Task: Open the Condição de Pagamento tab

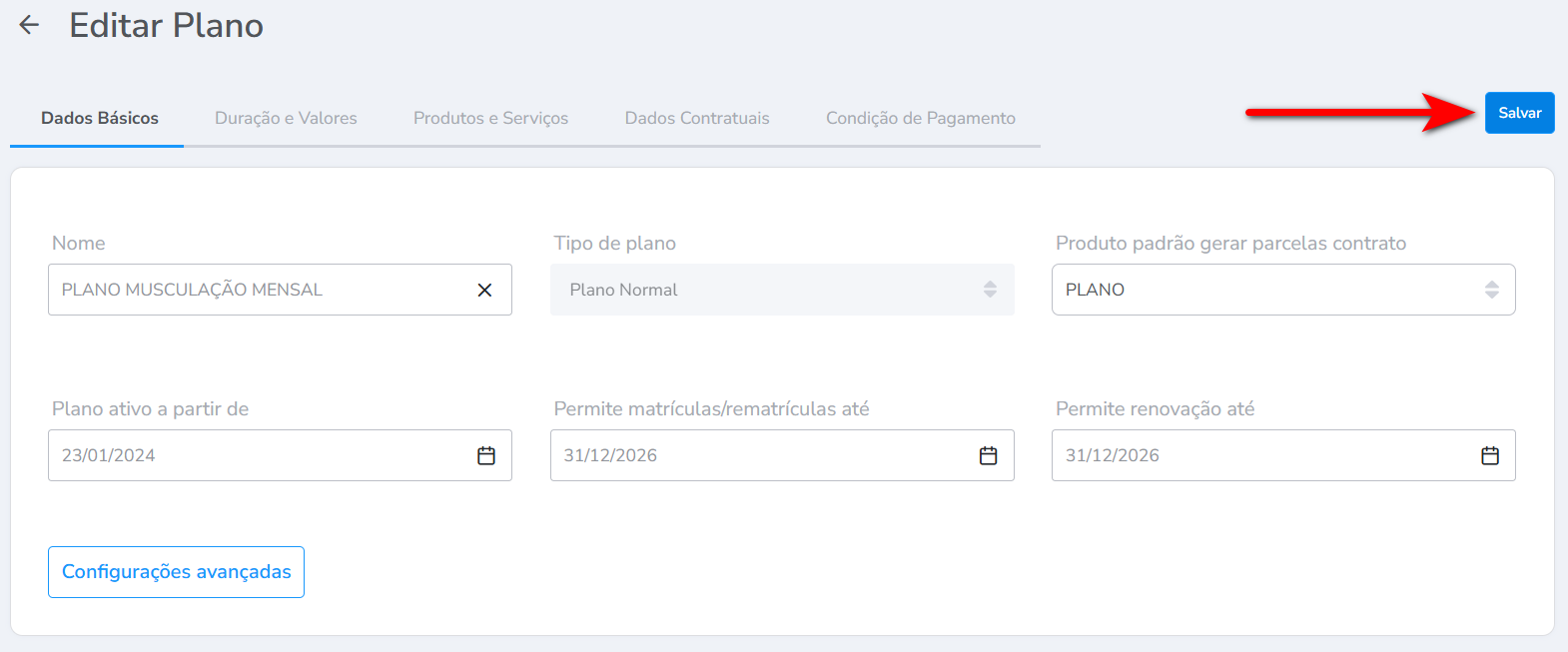Action: pos(920,118)
